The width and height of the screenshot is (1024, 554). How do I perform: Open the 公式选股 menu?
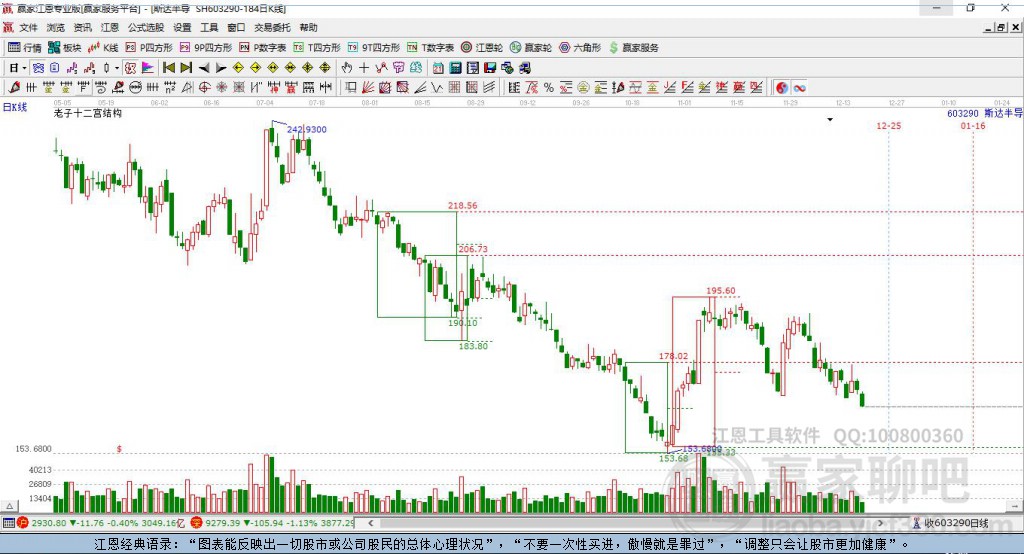[146, 27]
